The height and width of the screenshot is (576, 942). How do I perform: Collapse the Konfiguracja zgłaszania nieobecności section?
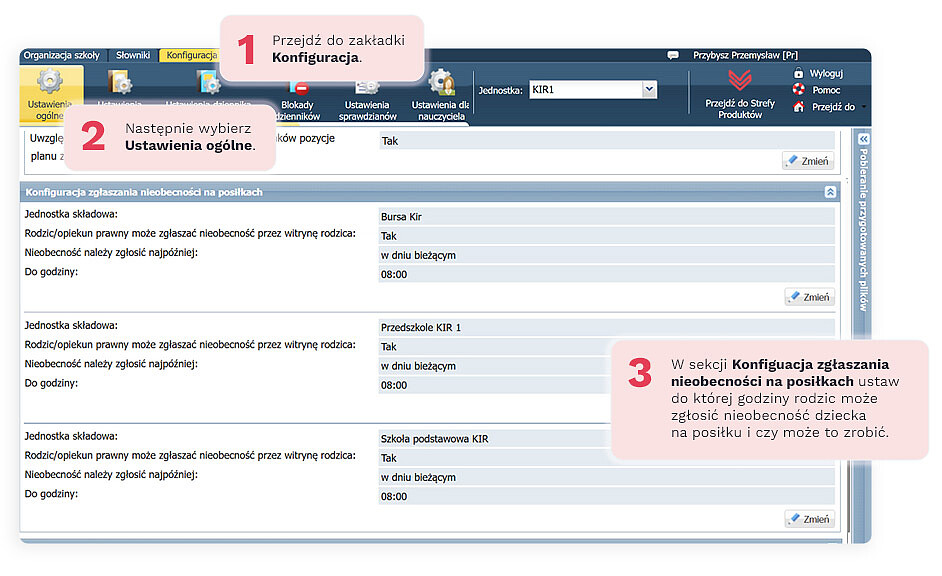(x=830, y=192)
